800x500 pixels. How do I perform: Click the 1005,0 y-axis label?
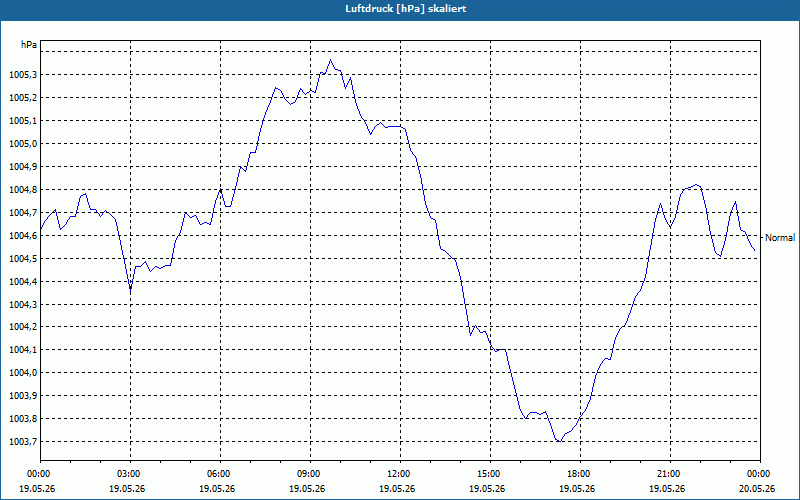click(x=23, y=144)
